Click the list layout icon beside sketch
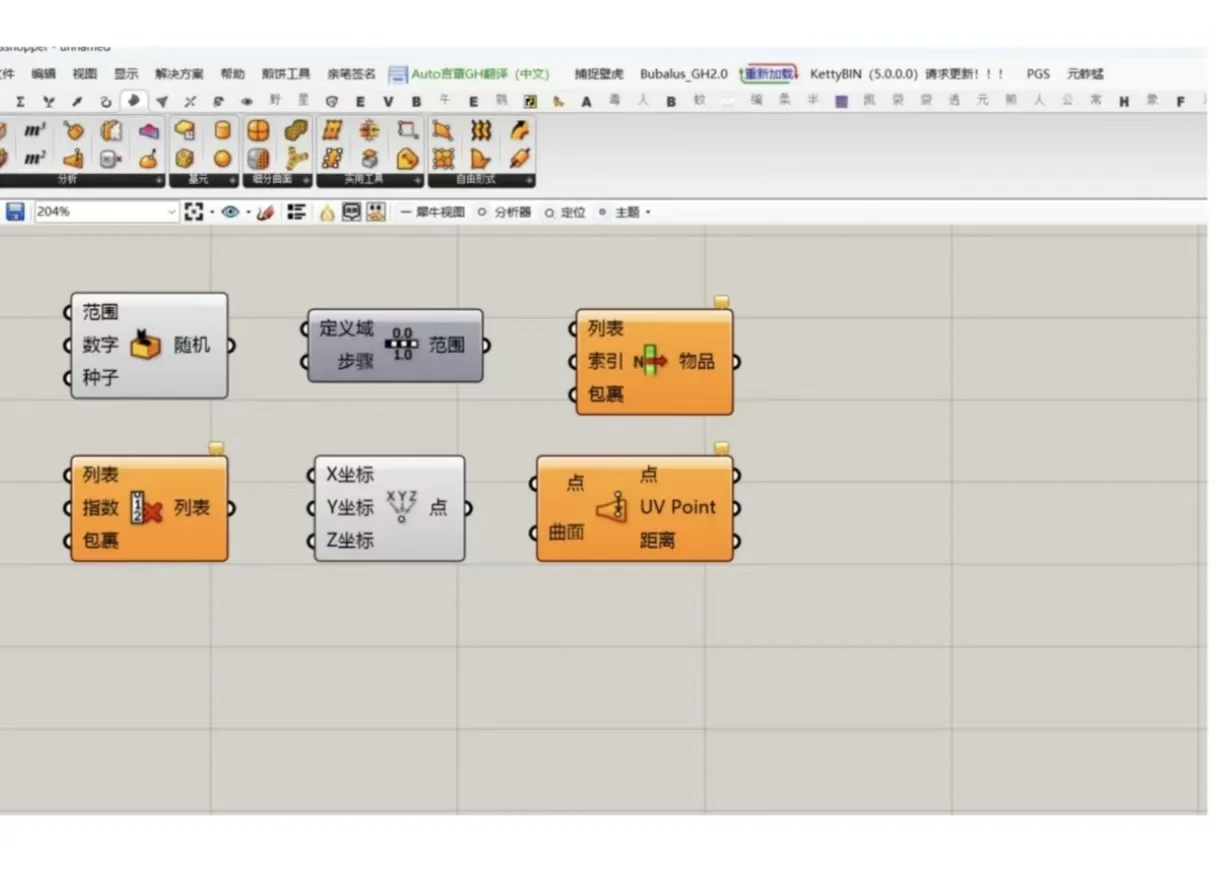Viewport: 1232px width, 871px height. 296,212
